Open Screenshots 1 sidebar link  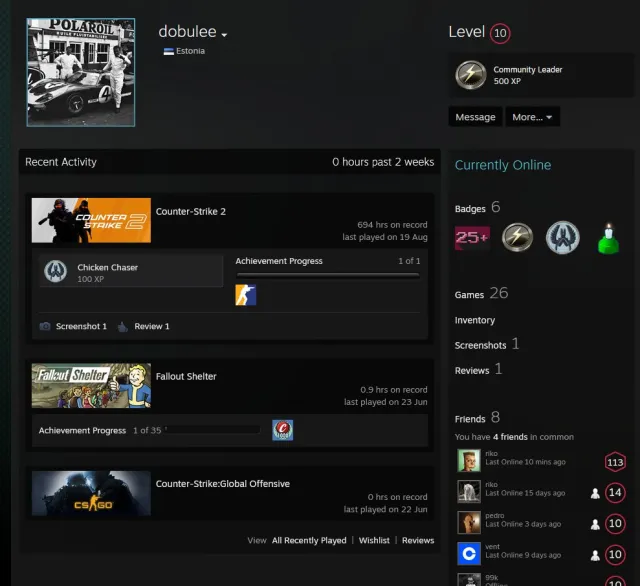(487, 344)
